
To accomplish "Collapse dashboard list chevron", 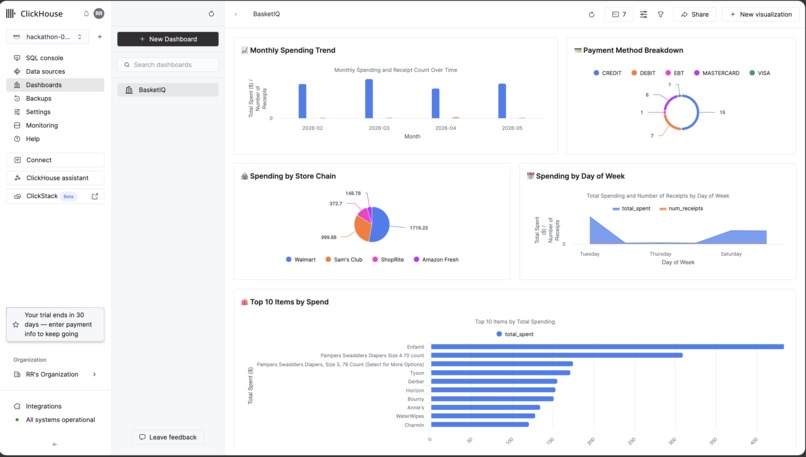I will [236, 14].
